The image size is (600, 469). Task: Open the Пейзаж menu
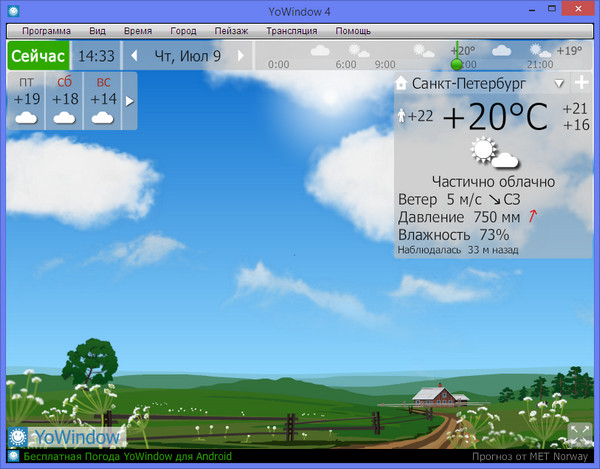(x=229, y=31)
